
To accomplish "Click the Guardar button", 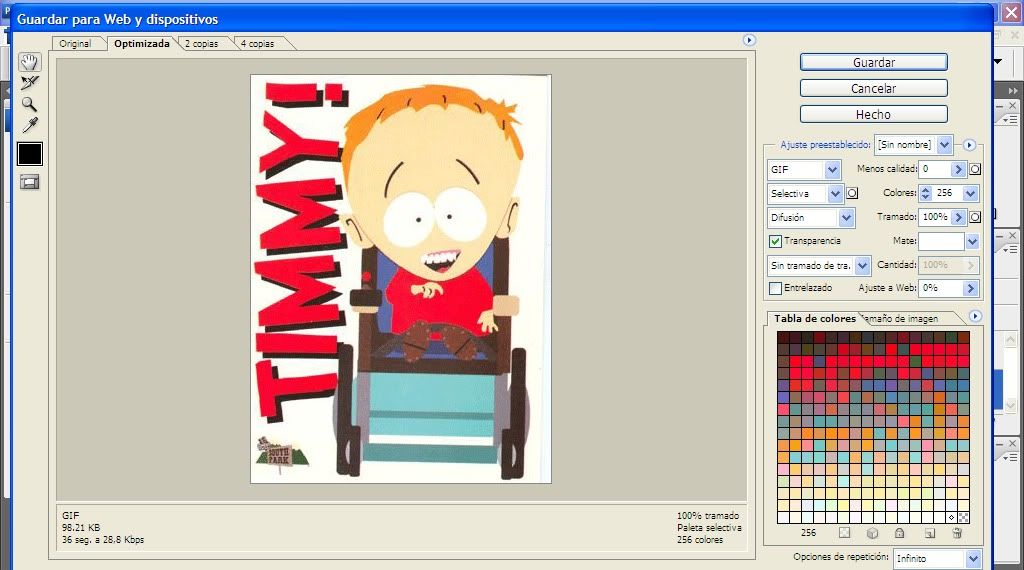I will tap(874, 62).
